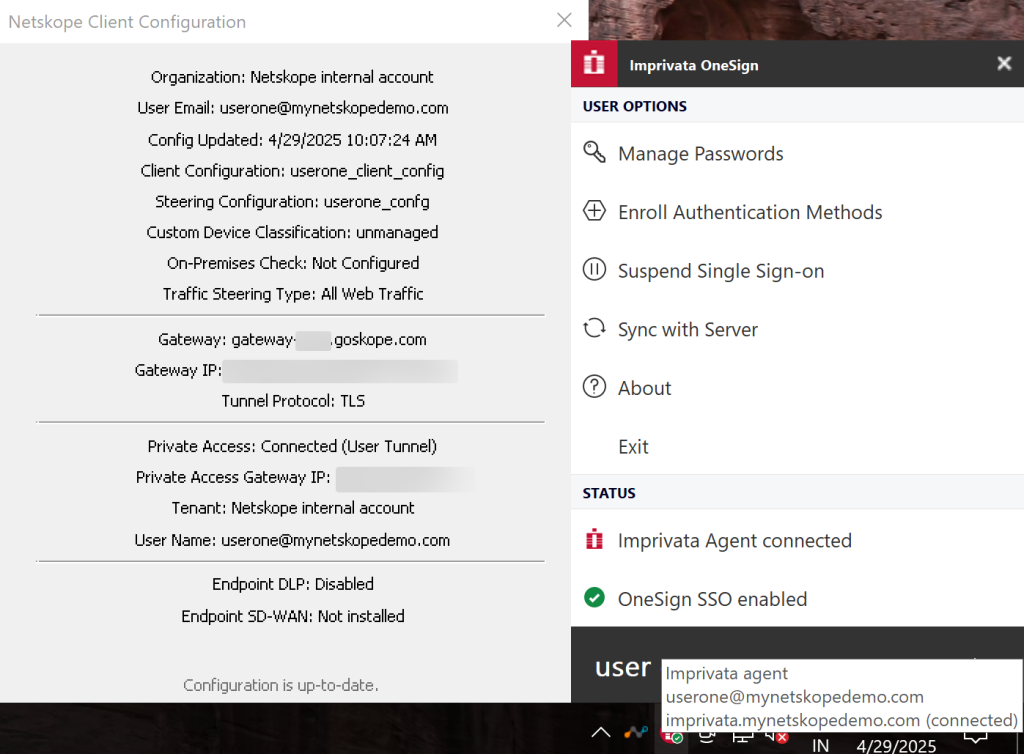Click the USER OPTIONS section header

[635, 106]
